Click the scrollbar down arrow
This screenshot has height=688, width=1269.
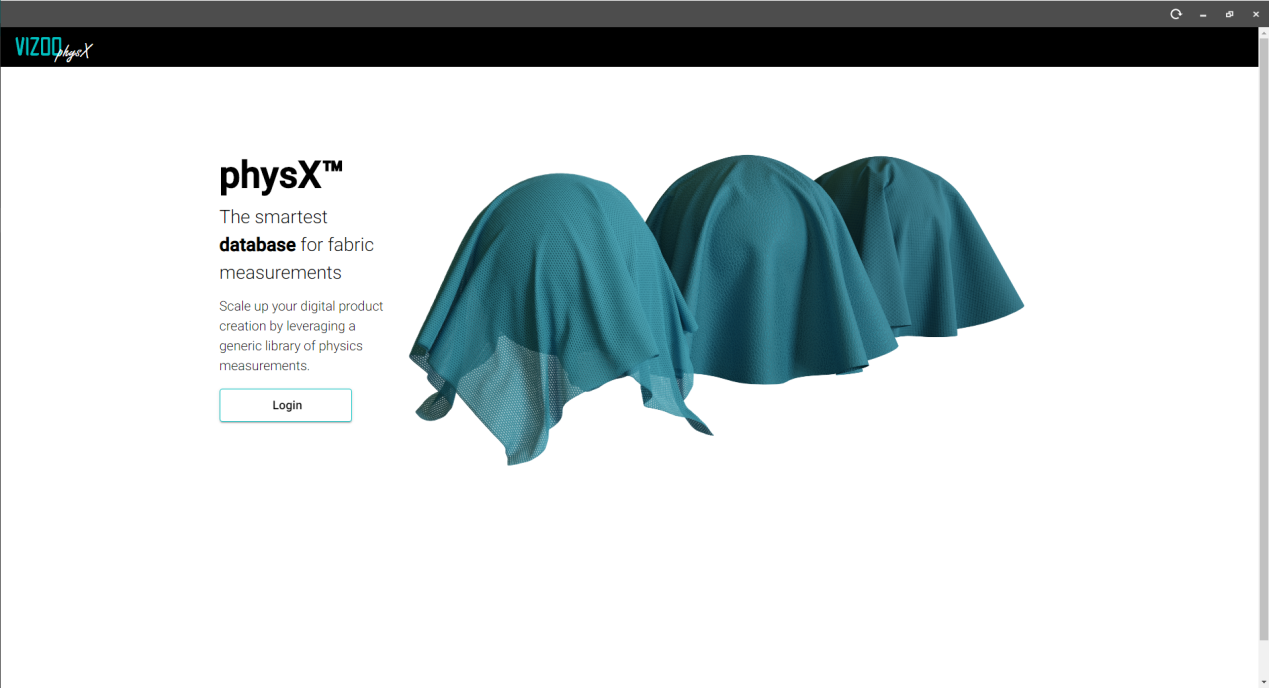click(x=1264, y=681)
